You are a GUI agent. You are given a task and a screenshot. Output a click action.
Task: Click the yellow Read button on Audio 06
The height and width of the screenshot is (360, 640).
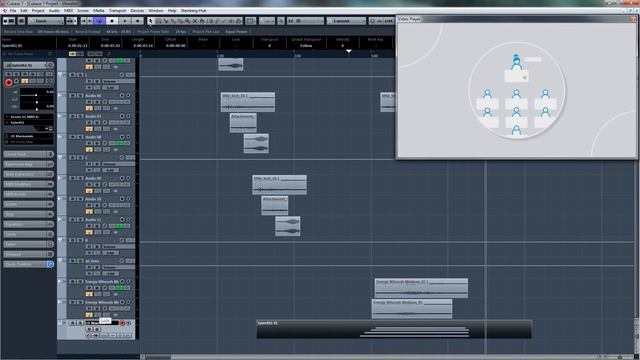(89, 108)
